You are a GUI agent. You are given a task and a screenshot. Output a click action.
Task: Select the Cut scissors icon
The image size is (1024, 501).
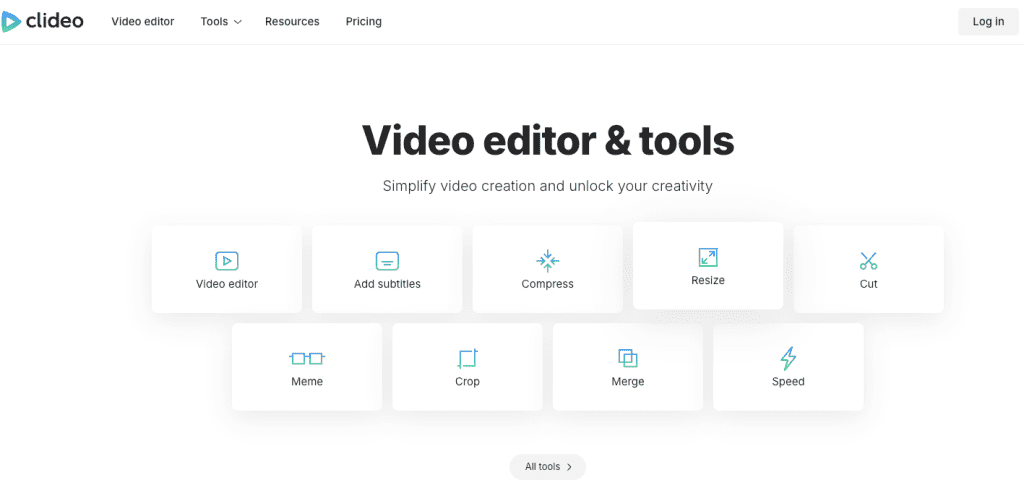click(868, 261)
